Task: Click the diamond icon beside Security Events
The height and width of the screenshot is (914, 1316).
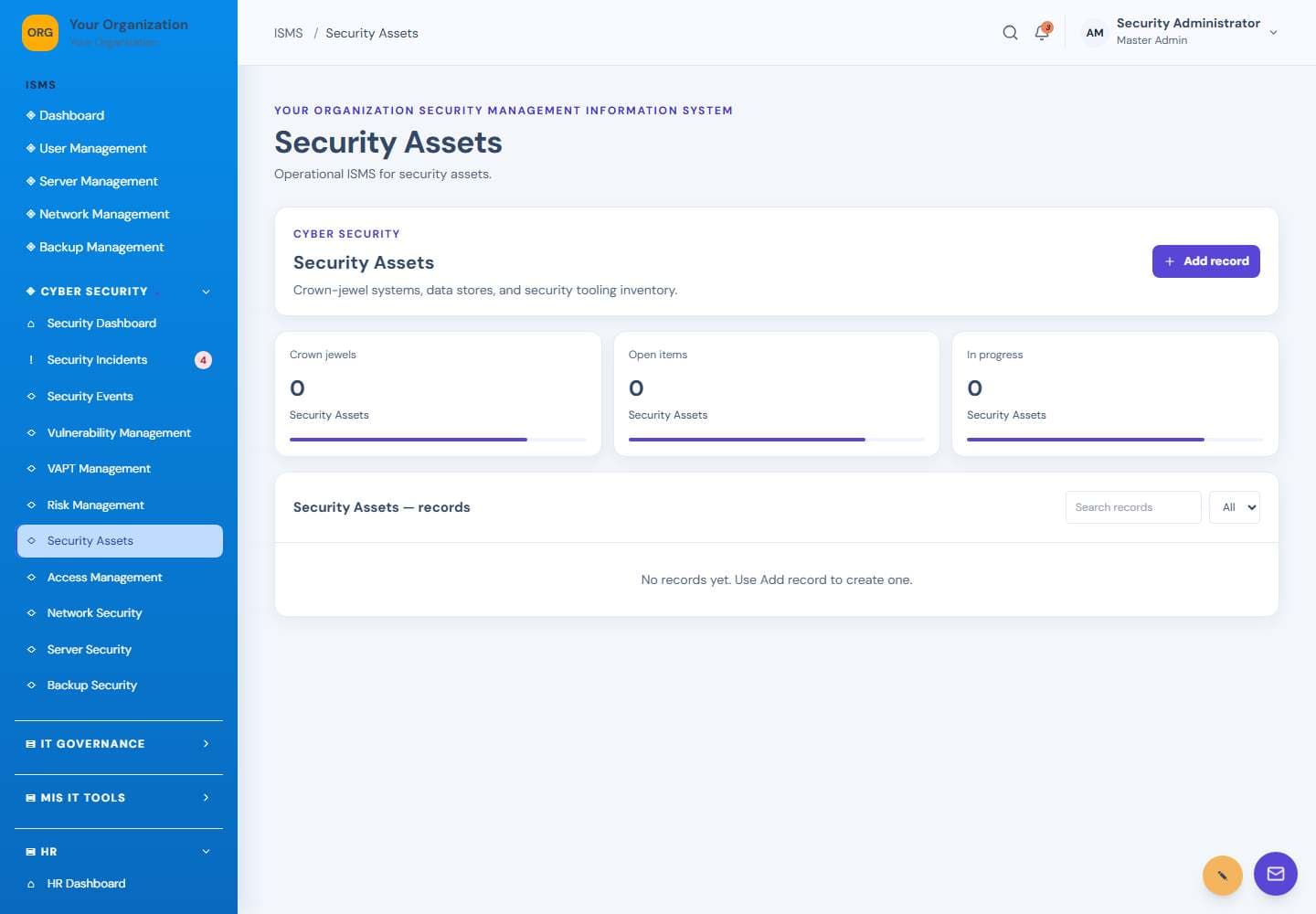Action: pos(31,397)
